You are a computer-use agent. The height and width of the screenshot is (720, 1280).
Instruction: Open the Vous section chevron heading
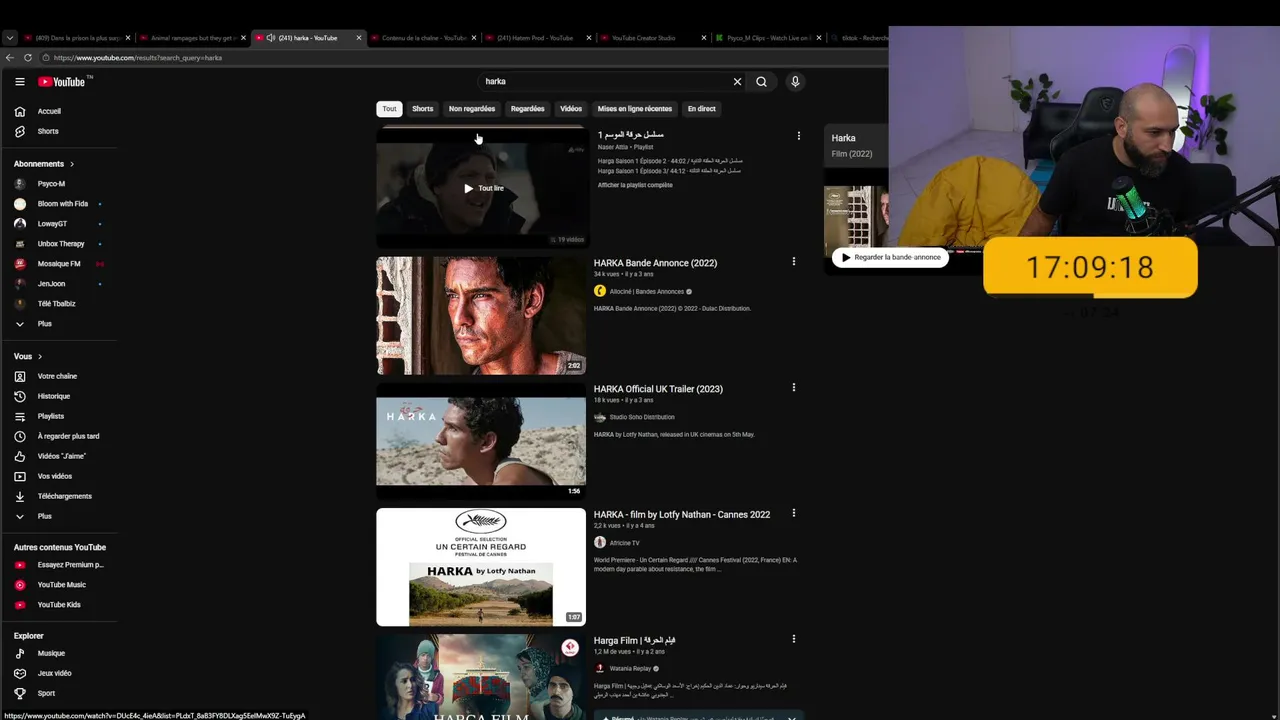[28, 356]
